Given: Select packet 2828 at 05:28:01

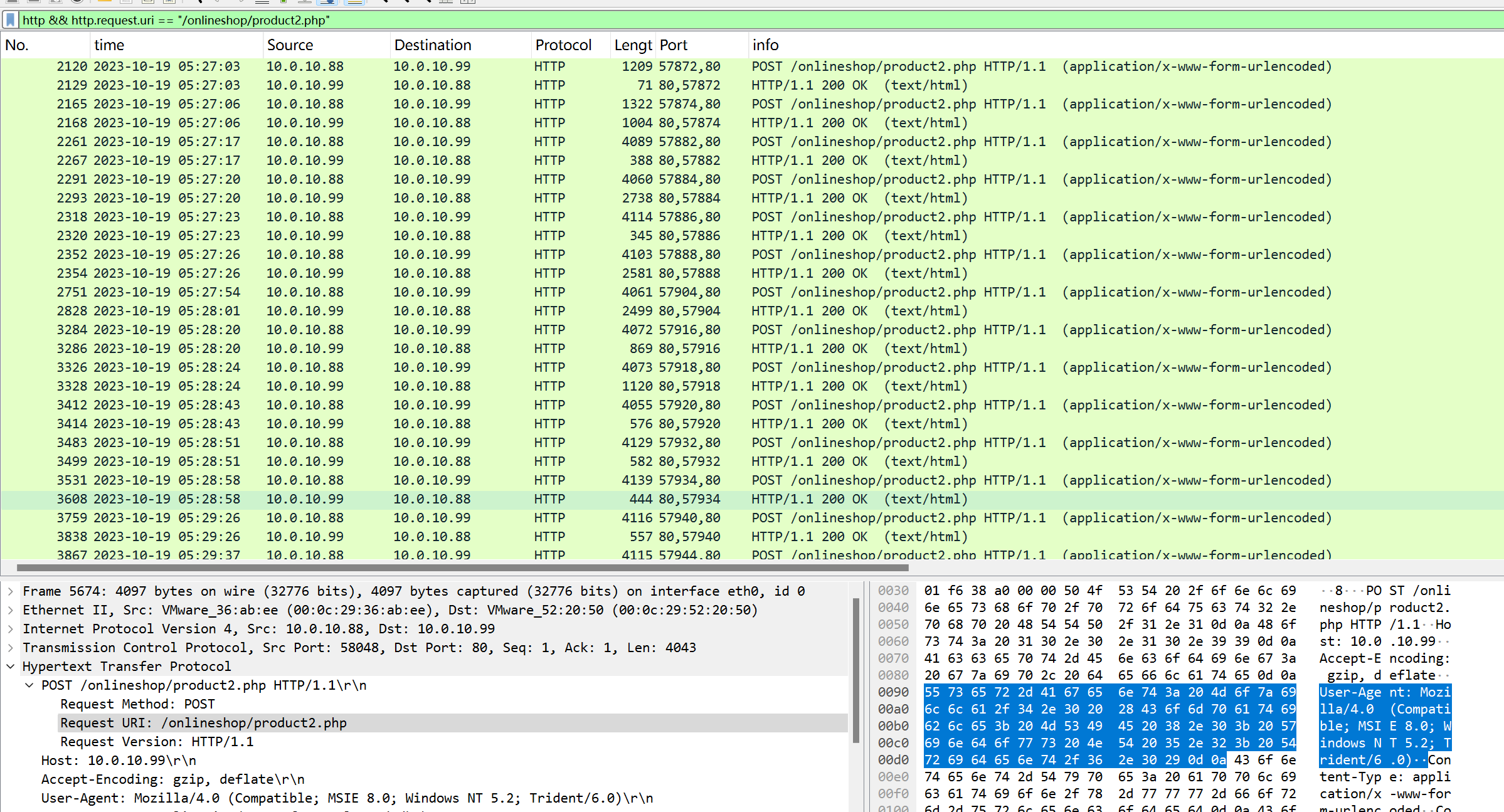Looking at the screenshot, I should (752, 311).
